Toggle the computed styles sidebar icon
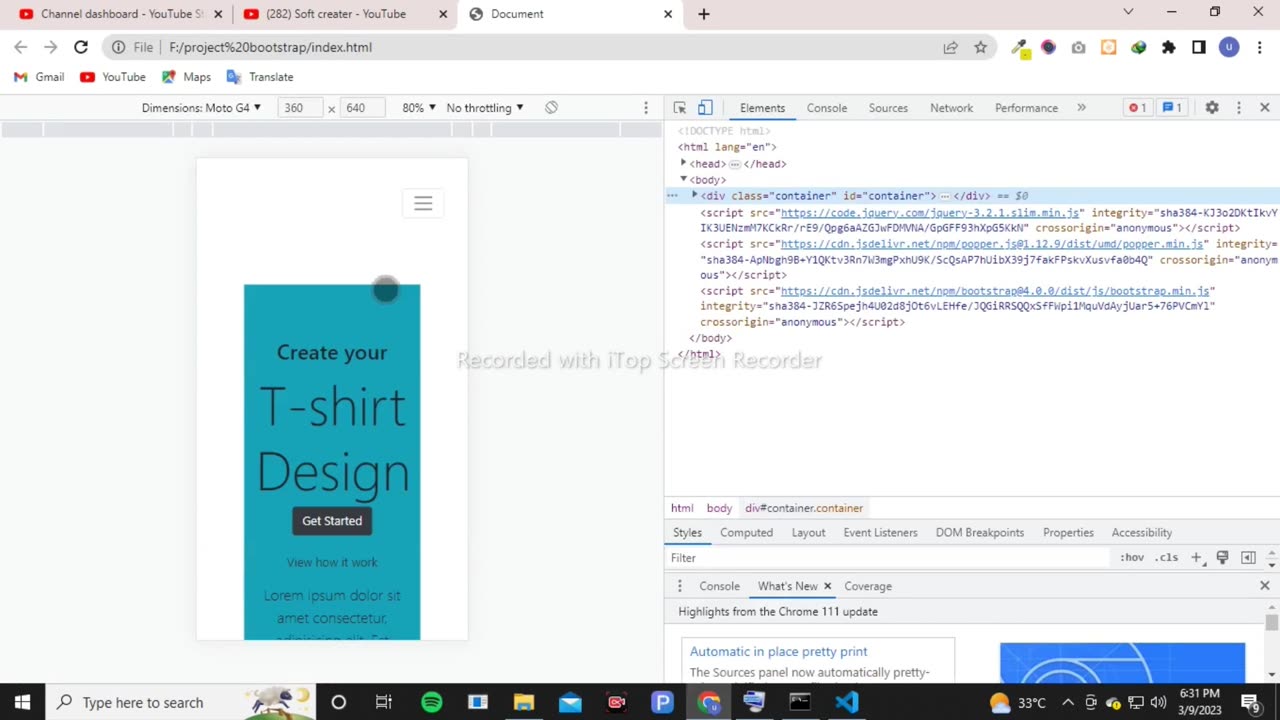 click(1248, 558)
